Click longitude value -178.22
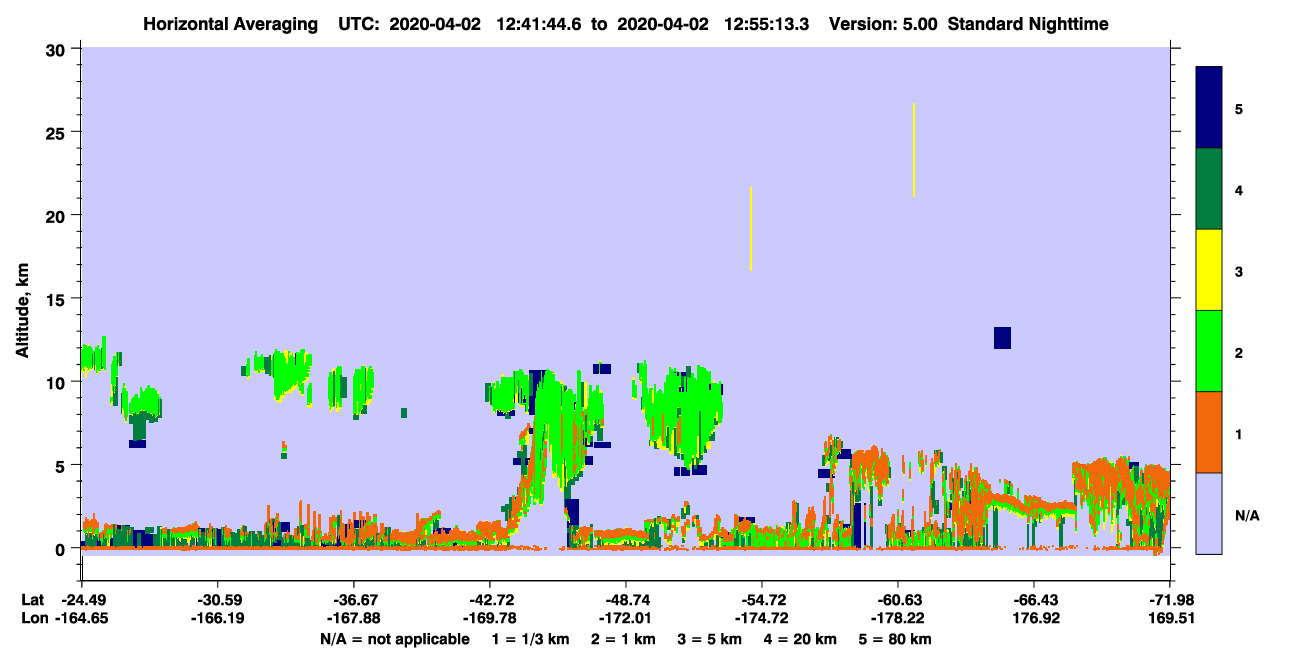 pyautogui.click(x=898, y=619)
